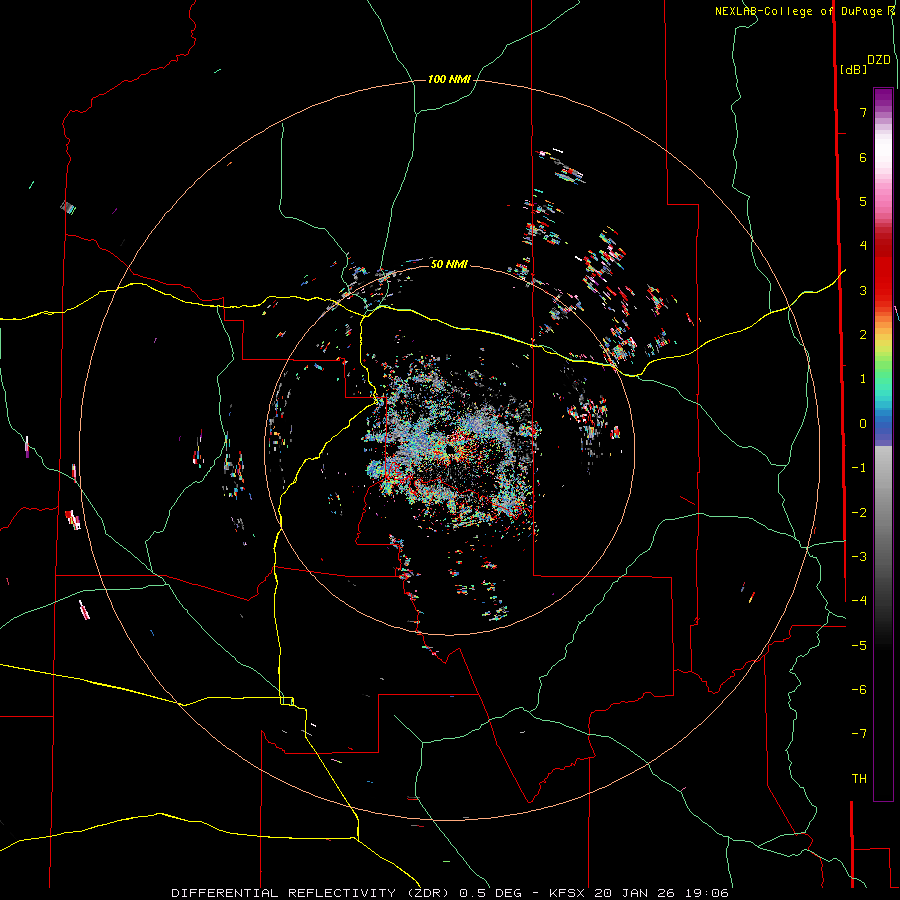Click the "DZD" legend title
The width and height of the screenshot is (900, 900).
tap(879, 60)
